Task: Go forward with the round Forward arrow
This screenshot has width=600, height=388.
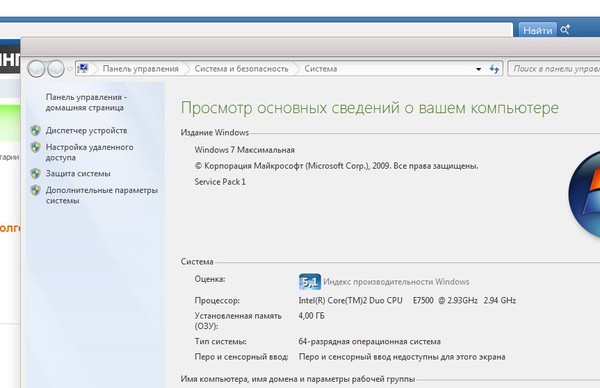Action: point(56,69)
